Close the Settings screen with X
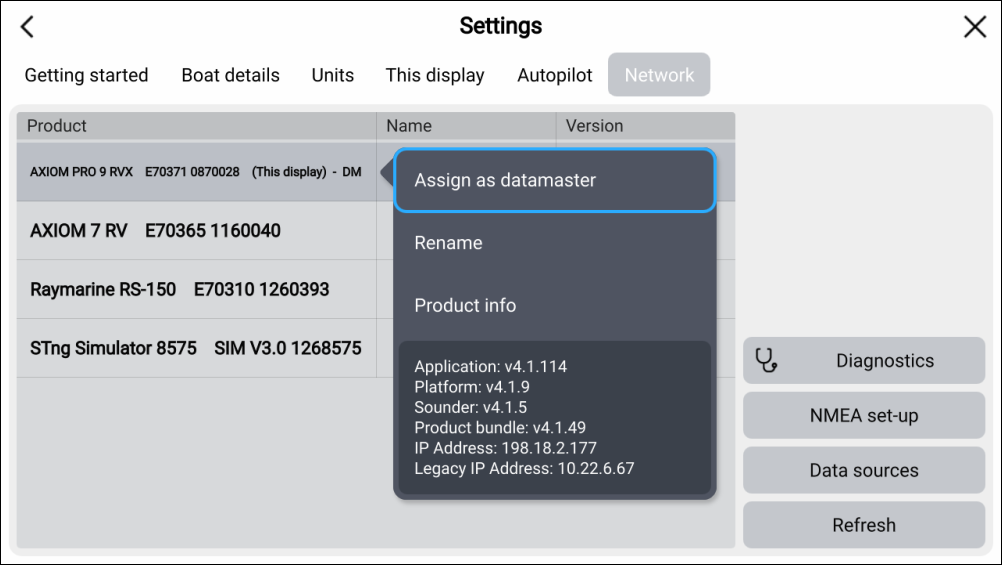The height and width of the screenshot is (565, 1002). coord(974,27)
